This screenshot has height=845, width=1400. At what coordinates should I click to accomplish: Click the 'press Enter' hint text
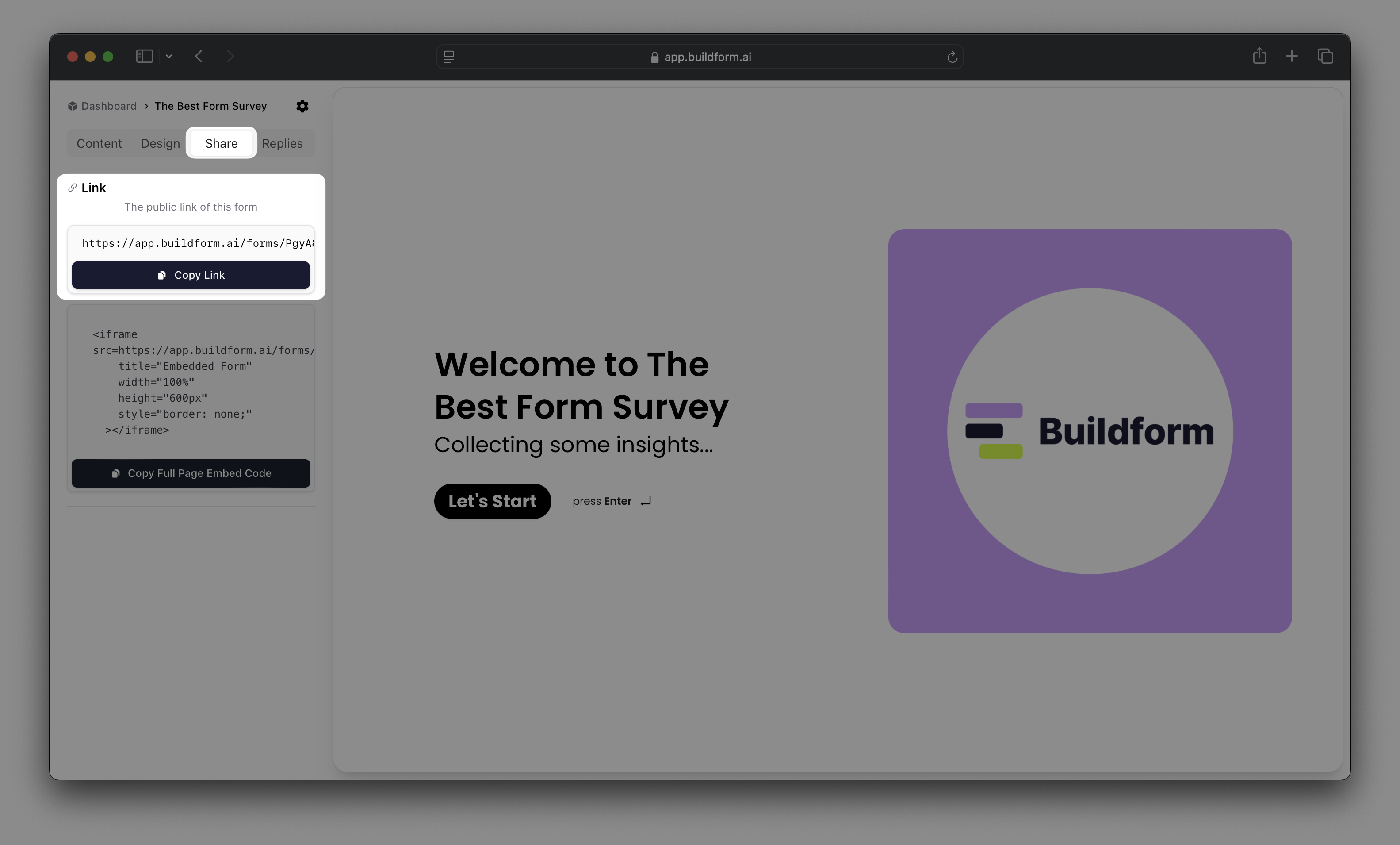tap(602, 501)
